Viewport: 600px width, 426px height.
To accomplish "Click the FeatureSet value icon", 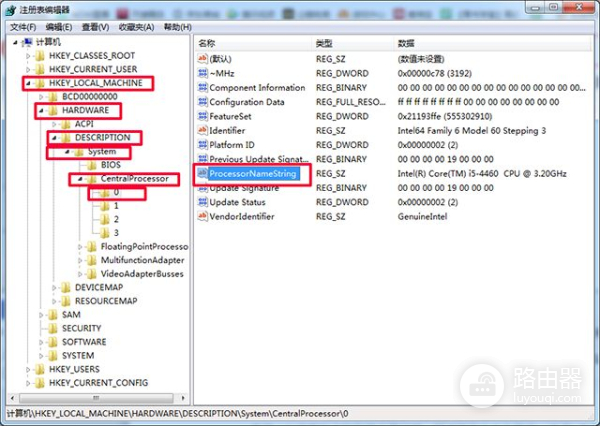I will pyautogui.click(x=202, y=116).
